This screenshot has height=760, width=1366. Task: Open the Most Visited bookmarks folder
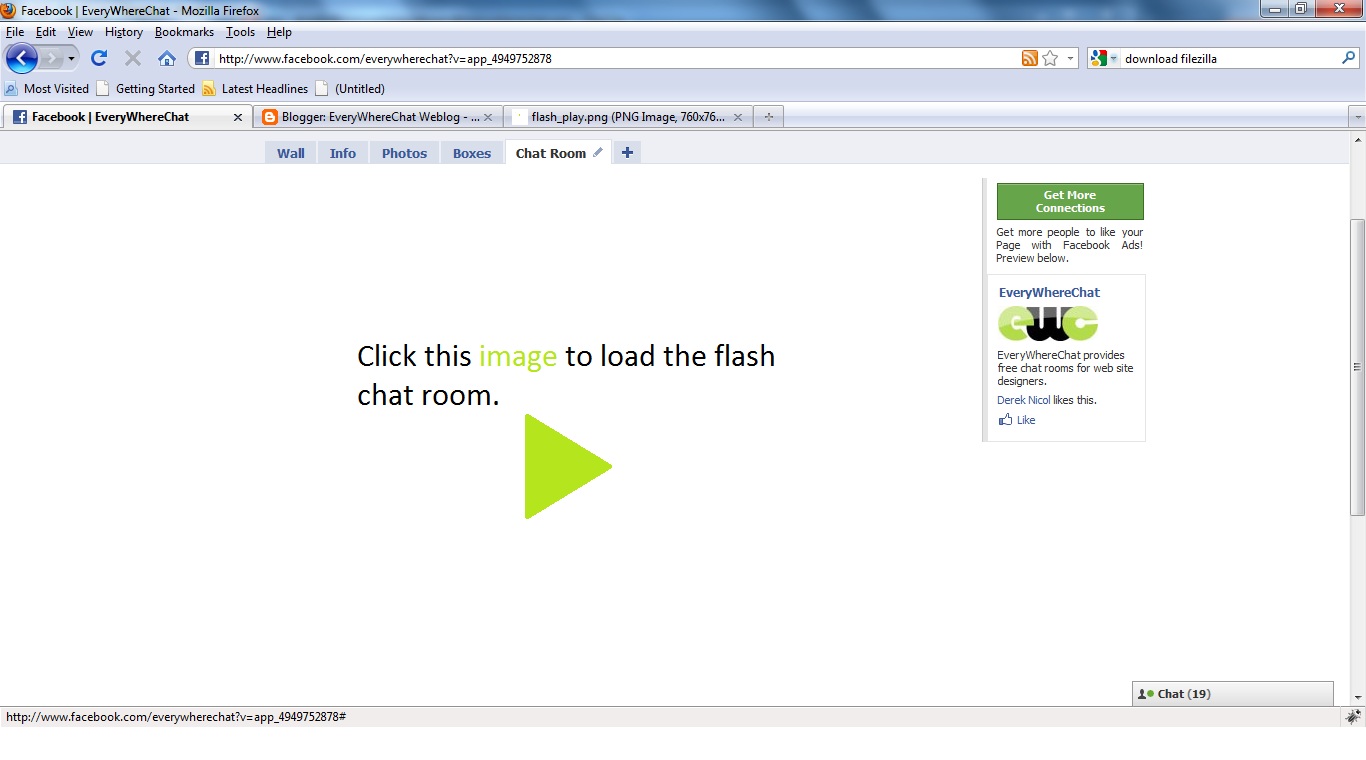tap(47, 88)
